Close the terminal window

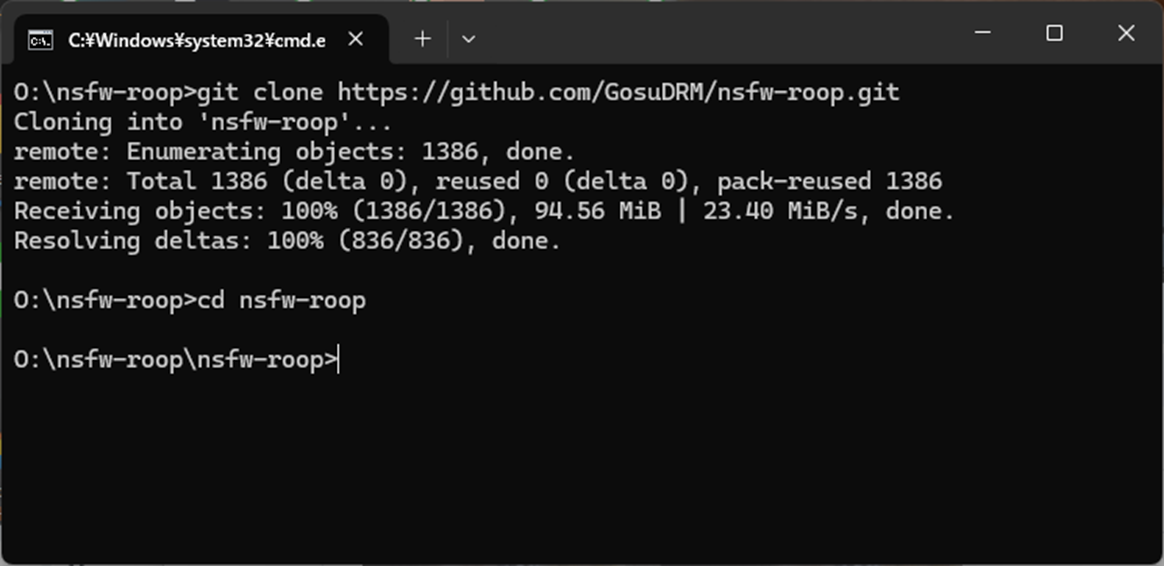click(x=1126, y=33)
